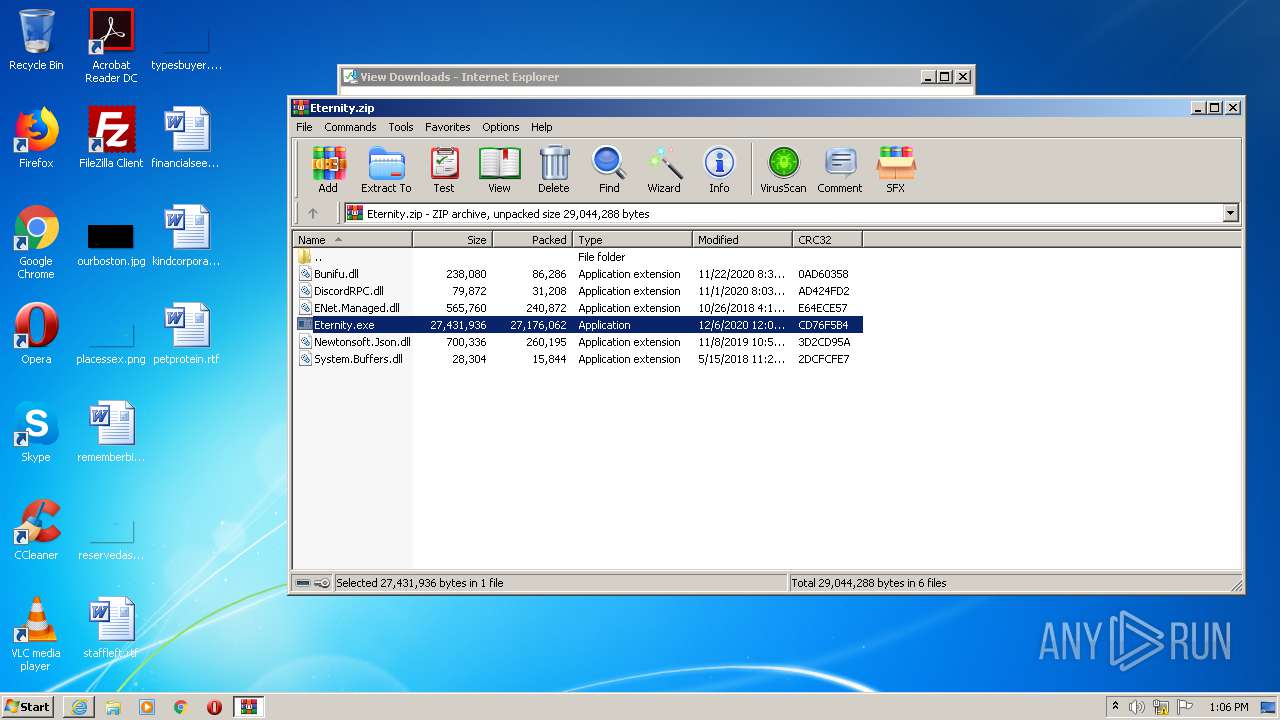Click the Windows Explorer taskbar icon

(113, 707)
